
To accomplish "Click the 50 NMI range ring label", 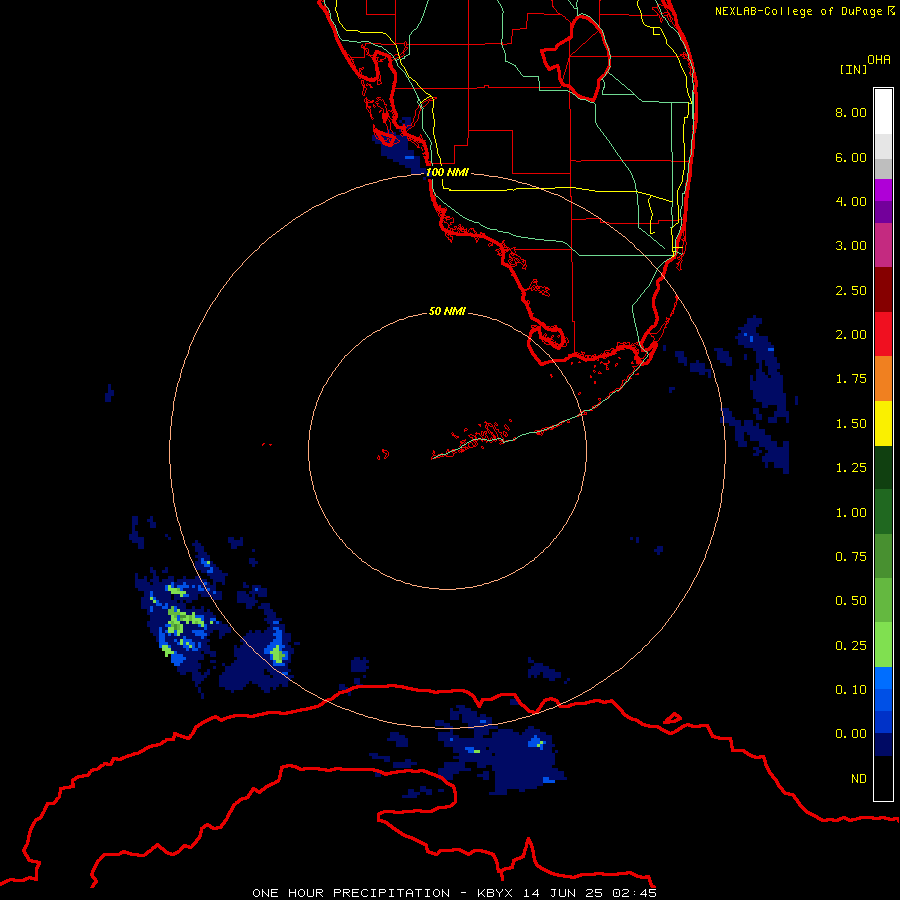I will tap(447, 311).
